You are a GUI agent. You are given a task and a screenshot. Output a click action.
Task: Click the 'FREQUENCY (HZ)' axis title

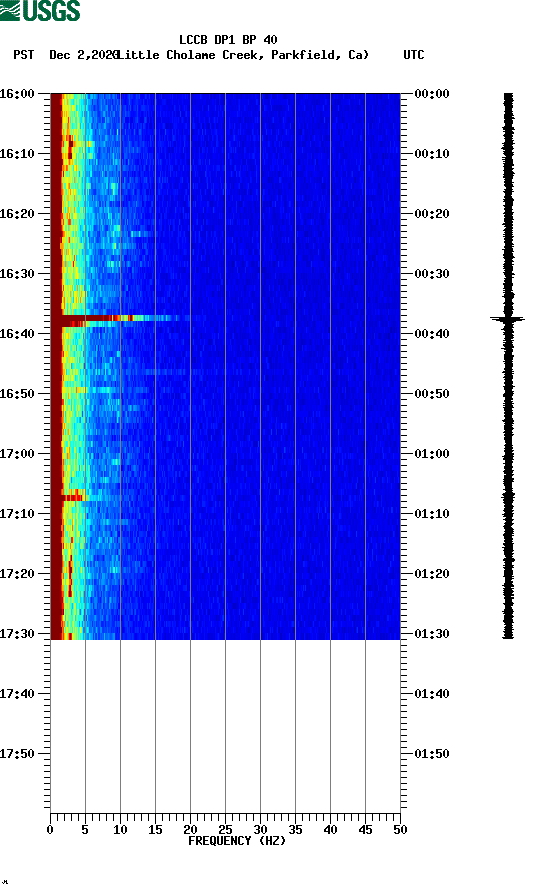(x=237, y=841)
